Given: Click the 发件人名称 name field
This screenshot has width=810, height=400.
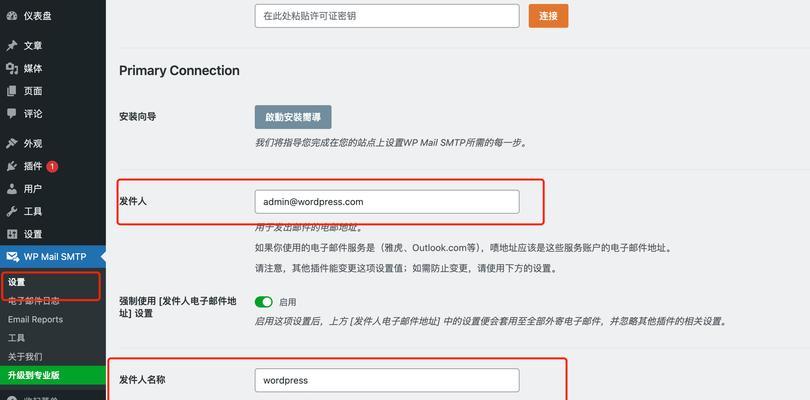Looking at the screenshot, I should [x=387, y=380].
